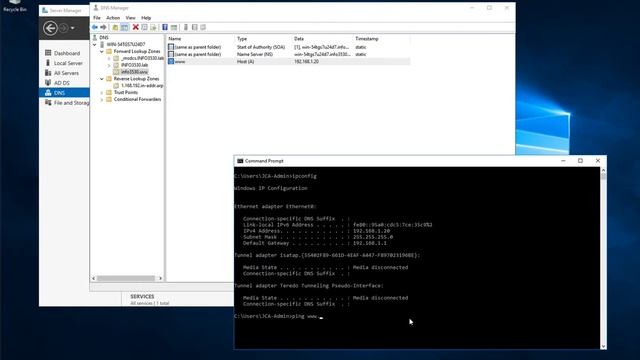The width and height of the screenshot is (640, 360).
Task: Click the Up One Level folder toolbar icon
Action: point(115,27)
